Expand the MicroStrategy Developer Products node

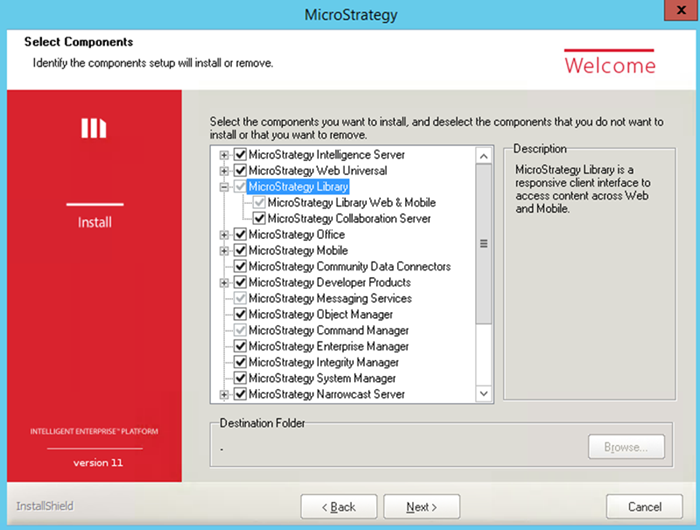tap(224, 283)
